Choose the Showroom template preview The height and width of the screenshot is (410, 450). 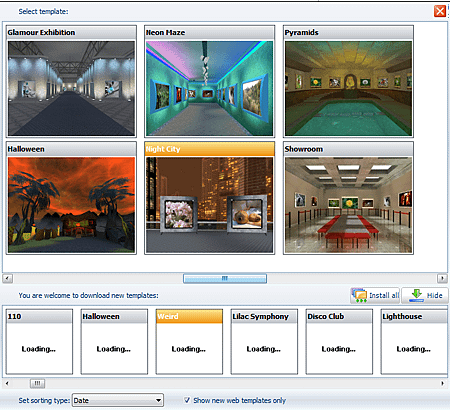click(348, 205)
